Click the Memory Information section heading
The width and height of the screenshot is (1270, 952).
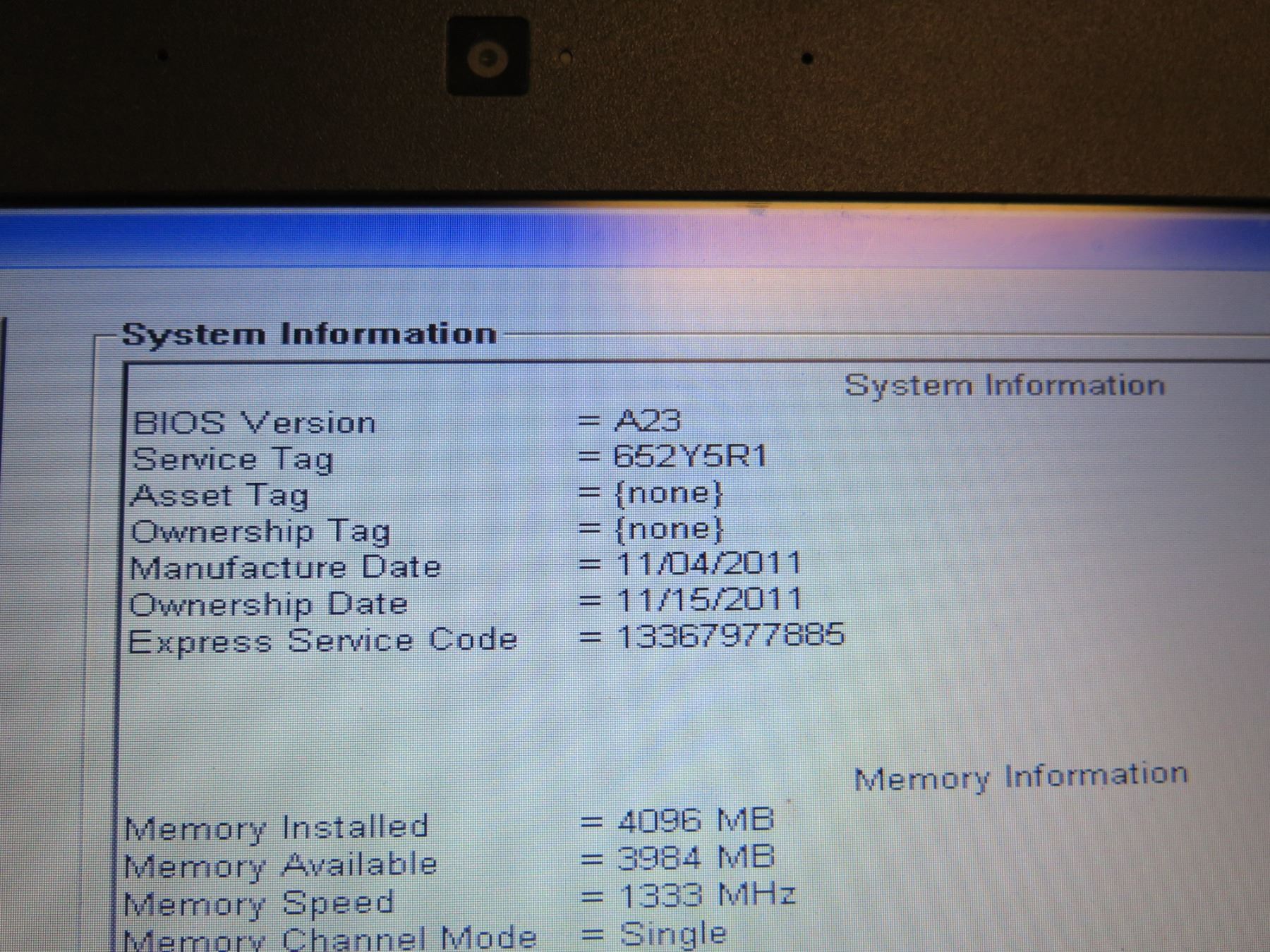coord(1020,776)
